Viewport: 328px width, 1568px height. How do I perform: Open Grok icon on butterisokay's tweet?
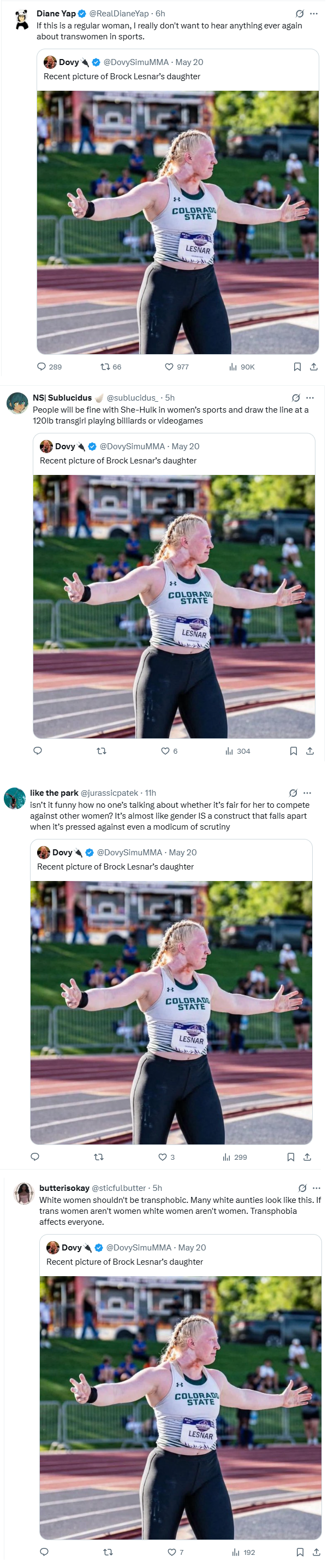tap(302, 1188)
